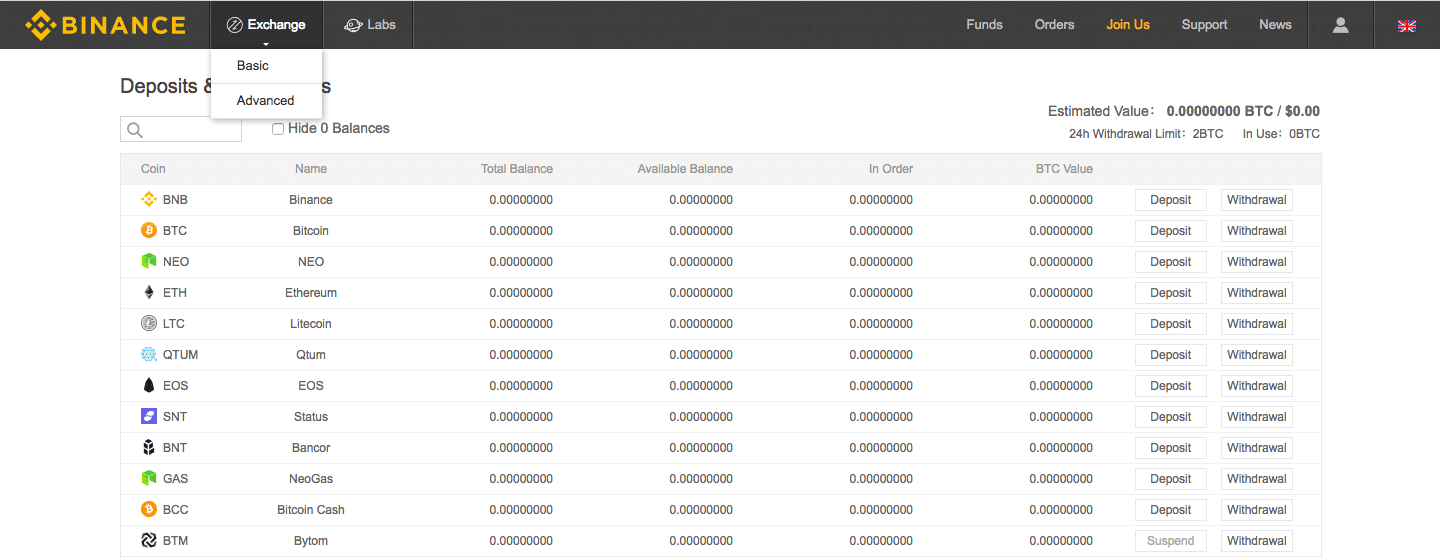Select the Bytom name cell
The width and height of the screenshot is (1440, 558).
[x=311, y=541]
